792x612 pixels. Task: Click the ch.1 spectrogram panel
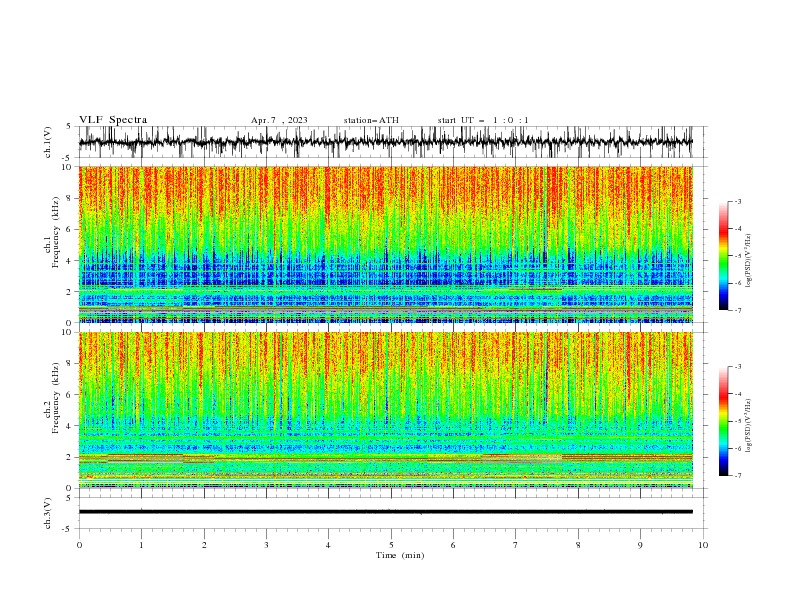(385, 244)
